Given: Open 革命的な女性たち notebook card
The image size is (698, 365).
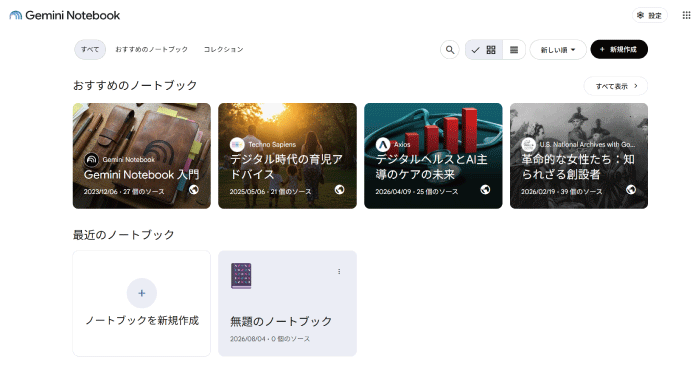Looking at the screenshot, I should tap(579, 156).
